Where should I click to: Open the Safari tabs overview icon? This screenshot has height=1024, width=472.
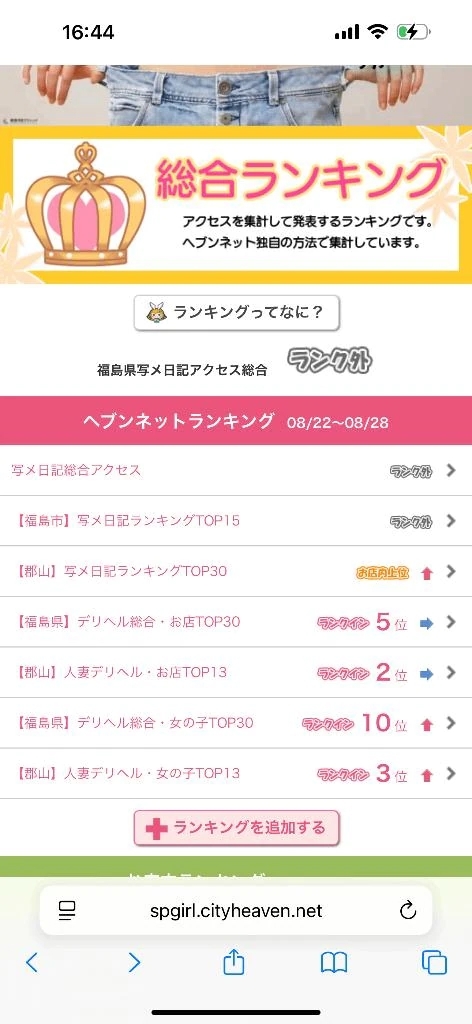point(434,963)
